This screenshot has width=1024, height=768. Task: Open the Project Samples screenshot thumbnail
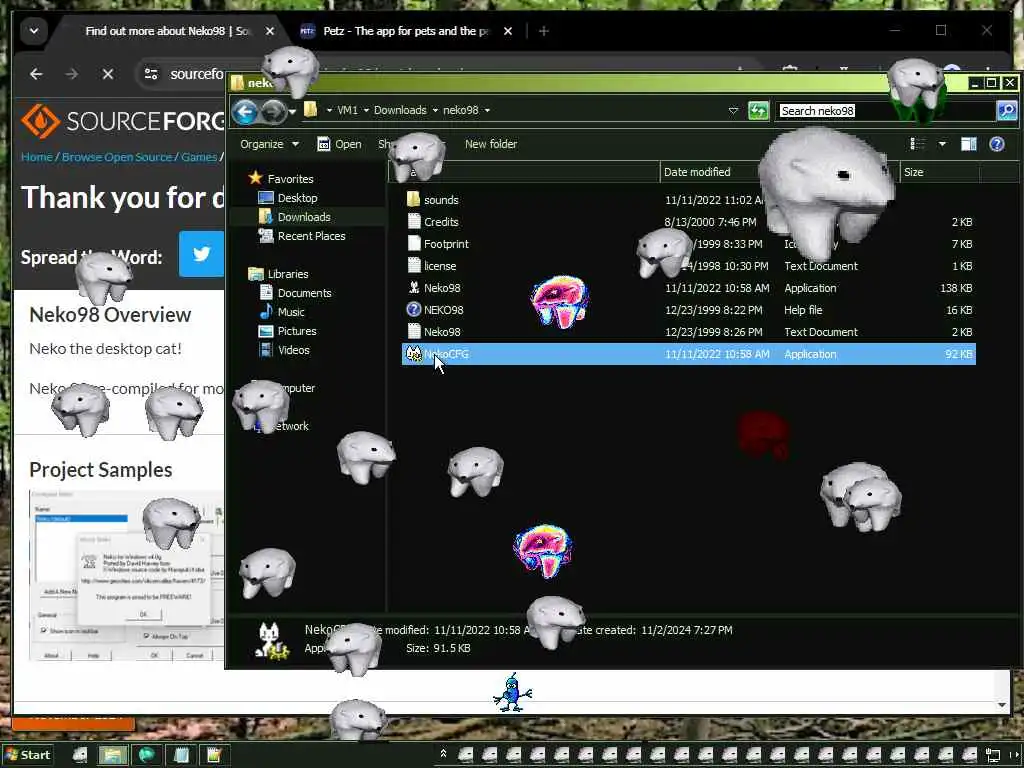[126, 575]
